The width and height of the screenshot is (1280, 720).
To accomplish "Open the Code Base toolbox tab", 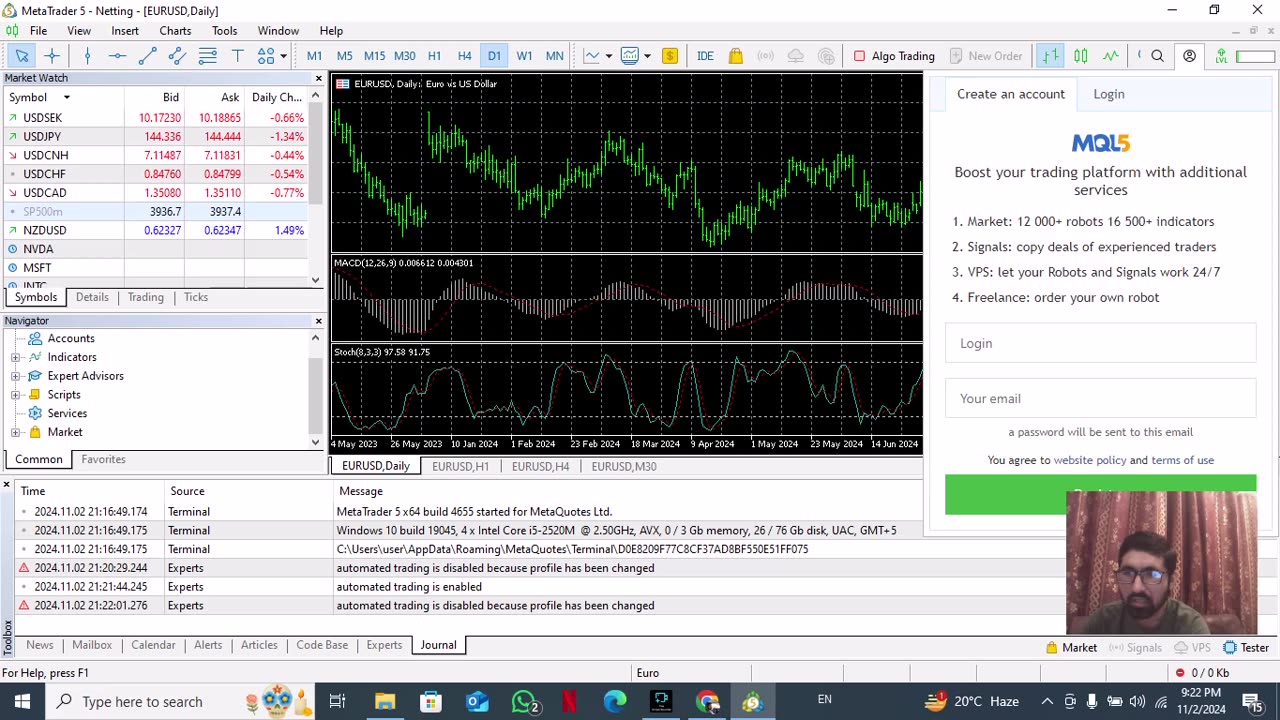I will coord(322,645).
